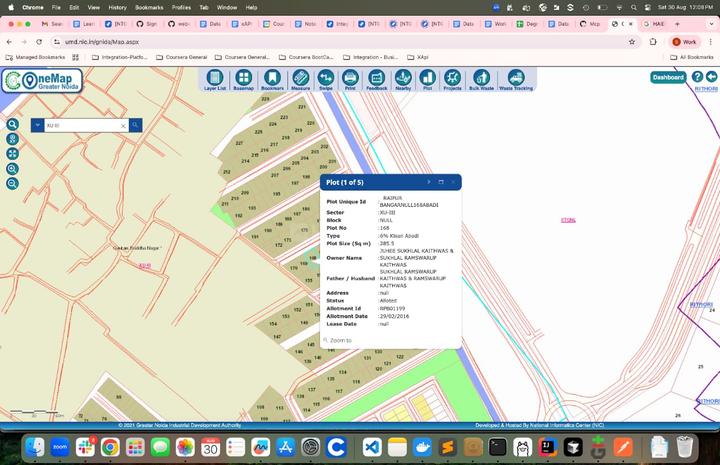
Task: Expand the search source dropdown arrow
Action: (x=37, y=125)
